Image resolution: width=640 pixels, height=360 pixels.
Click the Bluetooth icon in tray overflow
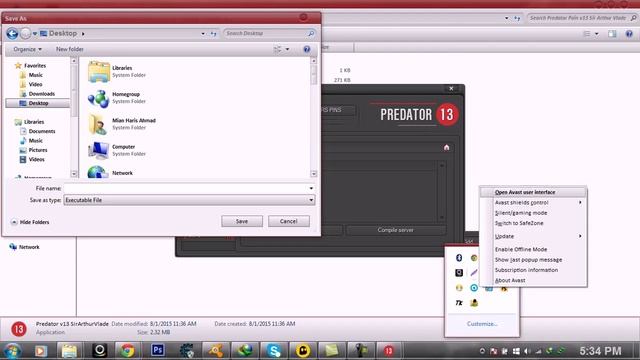tap(459, 258)
